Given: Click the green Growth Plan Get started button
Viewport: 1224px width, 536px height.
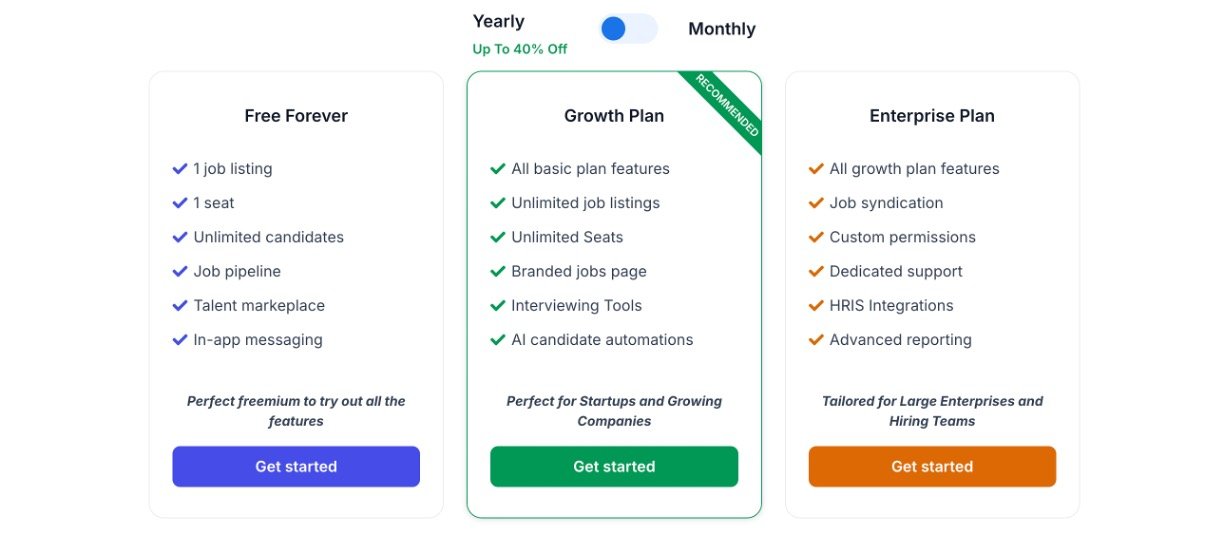Looking at the screenshot, I should 614,467.
